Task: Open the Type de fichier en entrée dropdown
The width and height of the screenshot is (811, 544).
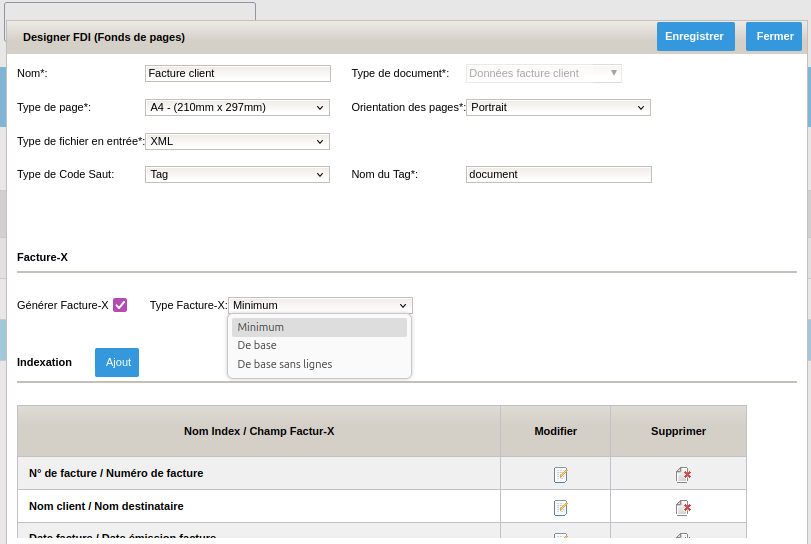Action: (x=237, y=141)
